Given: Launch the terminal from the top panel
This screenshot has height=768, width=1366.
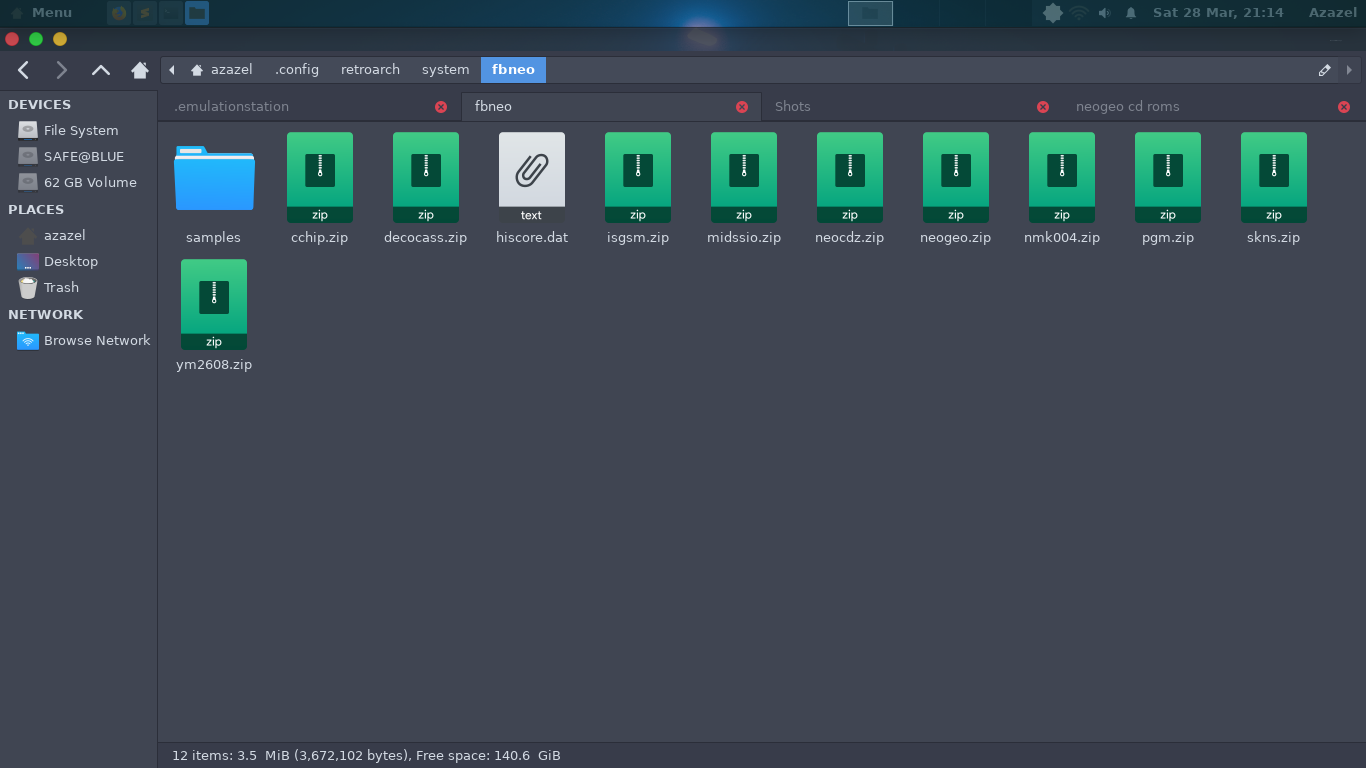Looking at the screenshot, I should coord(171,13).
